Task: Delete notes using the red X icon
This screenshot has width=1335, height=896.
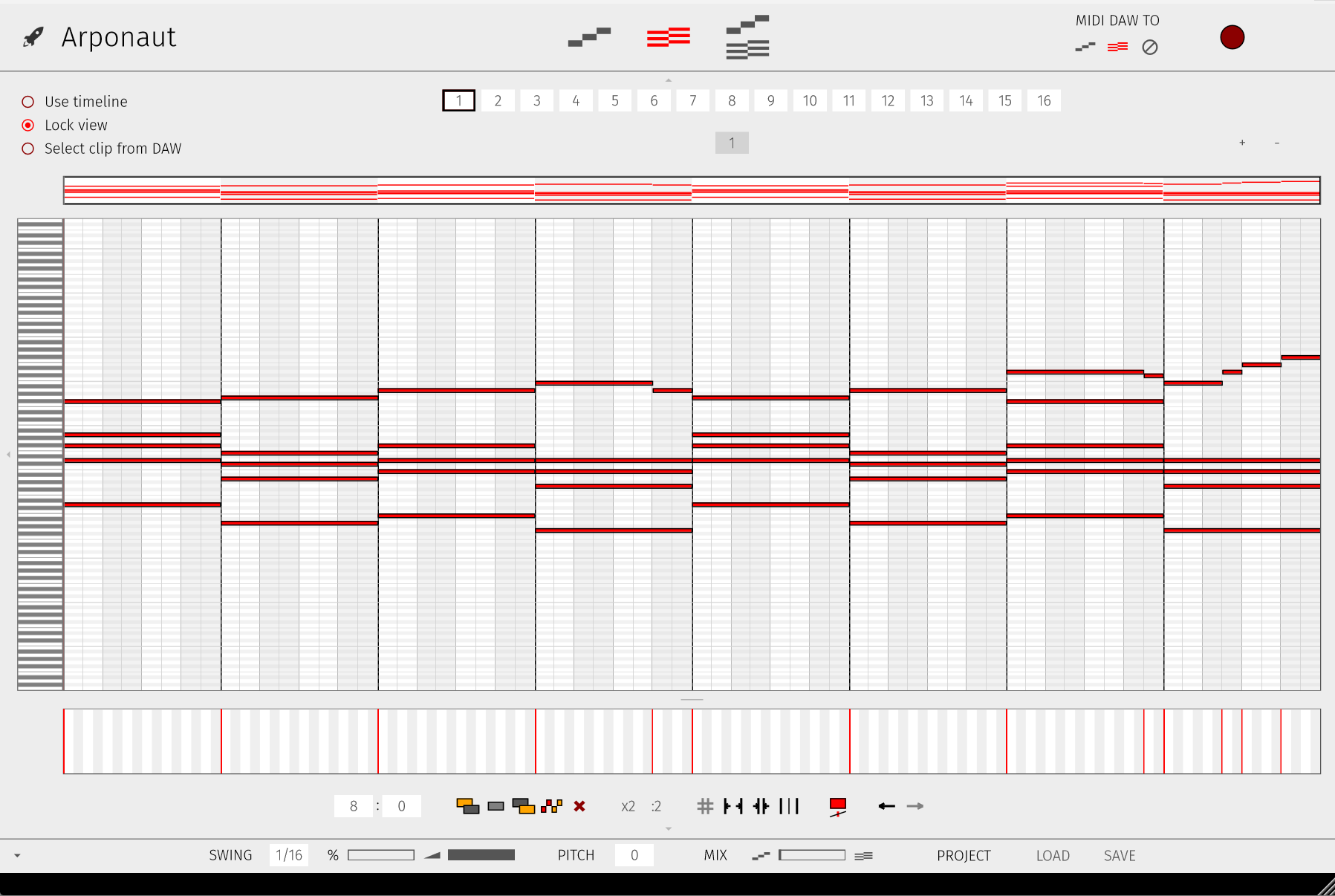Action: 579,805
